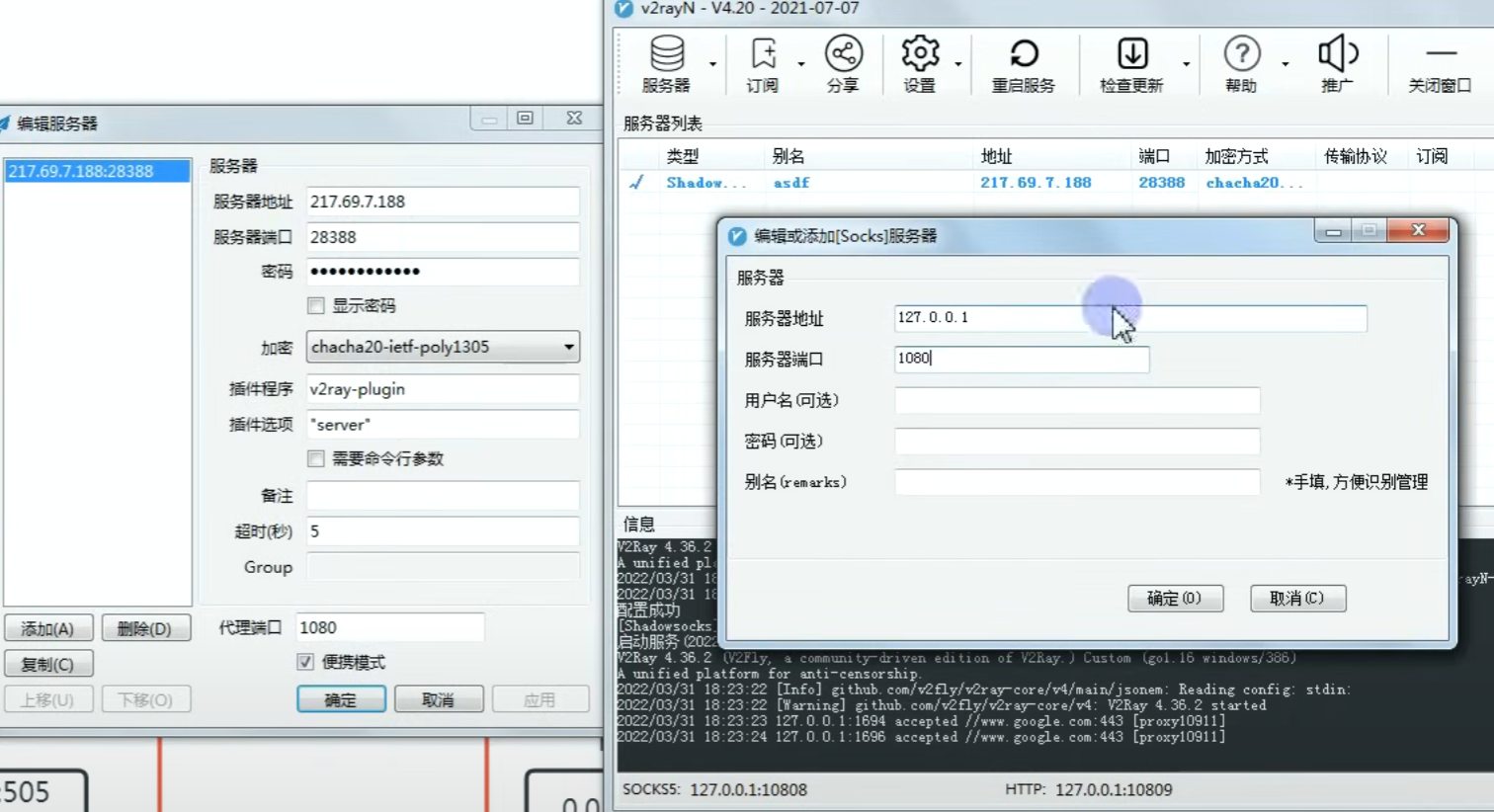The height and width of the screenshot is (812, 1494).
Task: Toggle the 需要命令行参数 checkbox
Action: [x=316, y=458]
